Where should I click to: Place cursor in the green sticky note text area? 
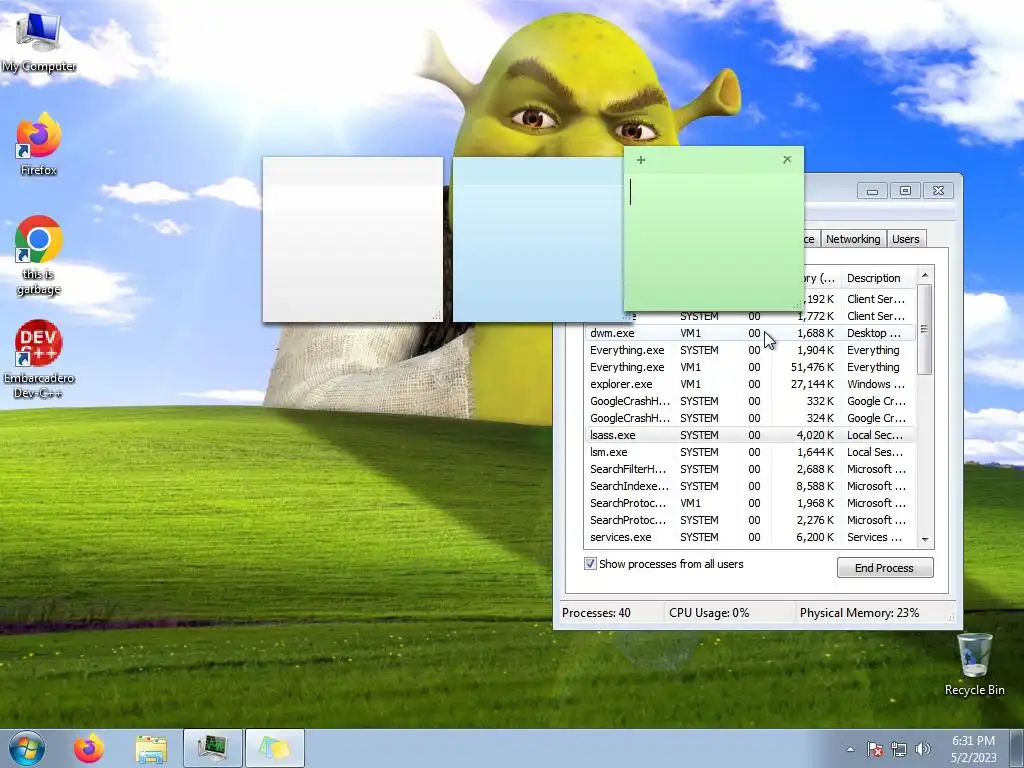[x=714, y=242]
